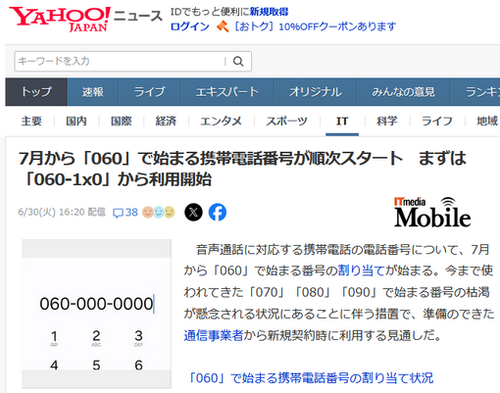Share article on X icon
The image size is (500, 393).
[x=194, y=212]
